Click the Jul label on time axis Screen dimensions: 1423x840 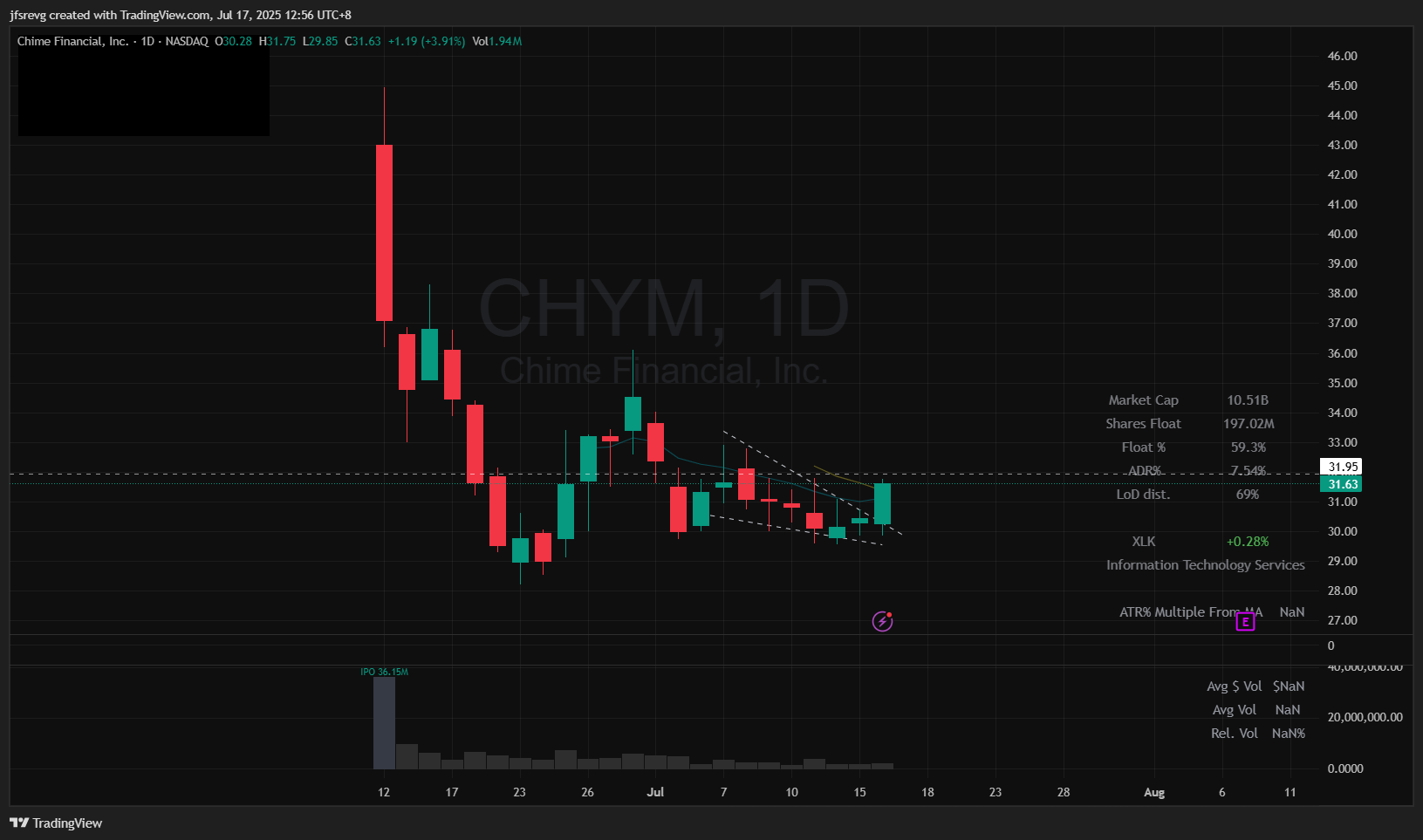[655, 792]
